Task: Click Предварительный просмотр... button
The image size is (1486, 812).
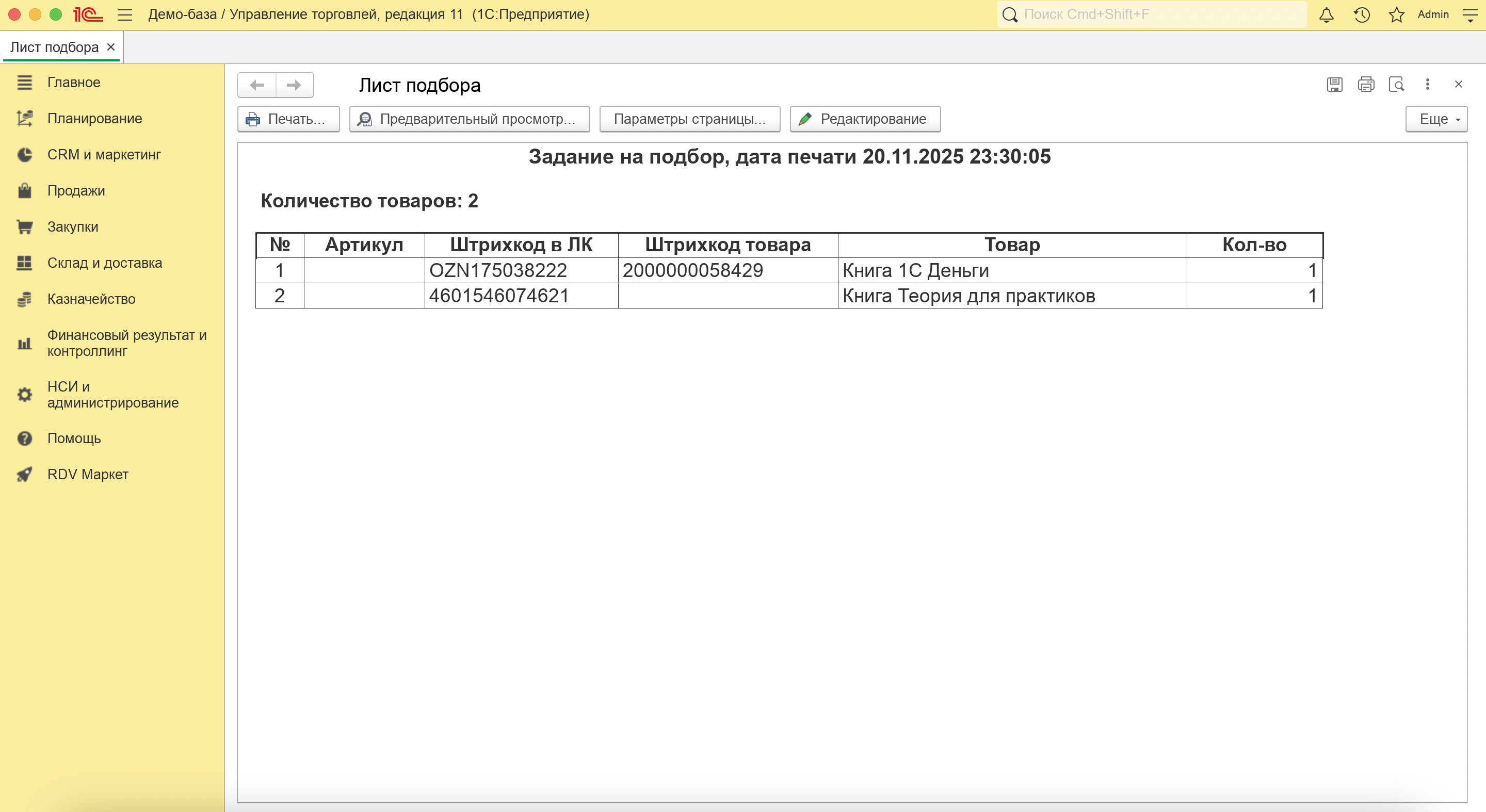Action: (469, 119)
